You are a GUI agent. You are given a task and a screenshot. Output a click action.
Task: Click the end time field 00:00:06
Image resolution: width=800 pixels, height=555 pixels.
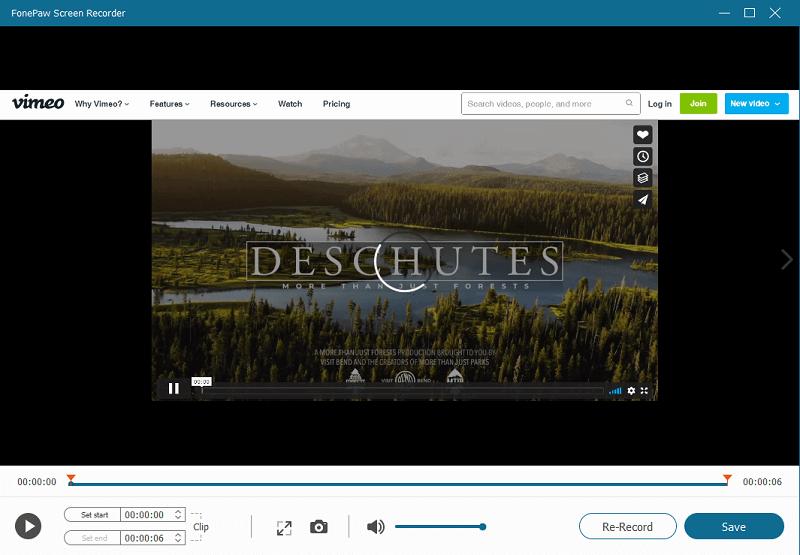(153, 538)
